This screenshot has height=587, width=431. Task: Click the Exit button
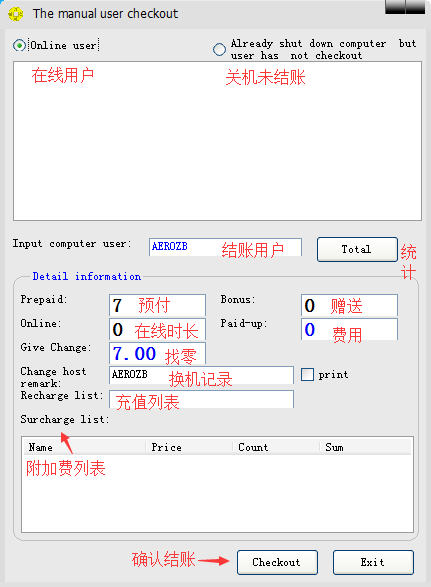pyautogui.click(x=373, y=562)
